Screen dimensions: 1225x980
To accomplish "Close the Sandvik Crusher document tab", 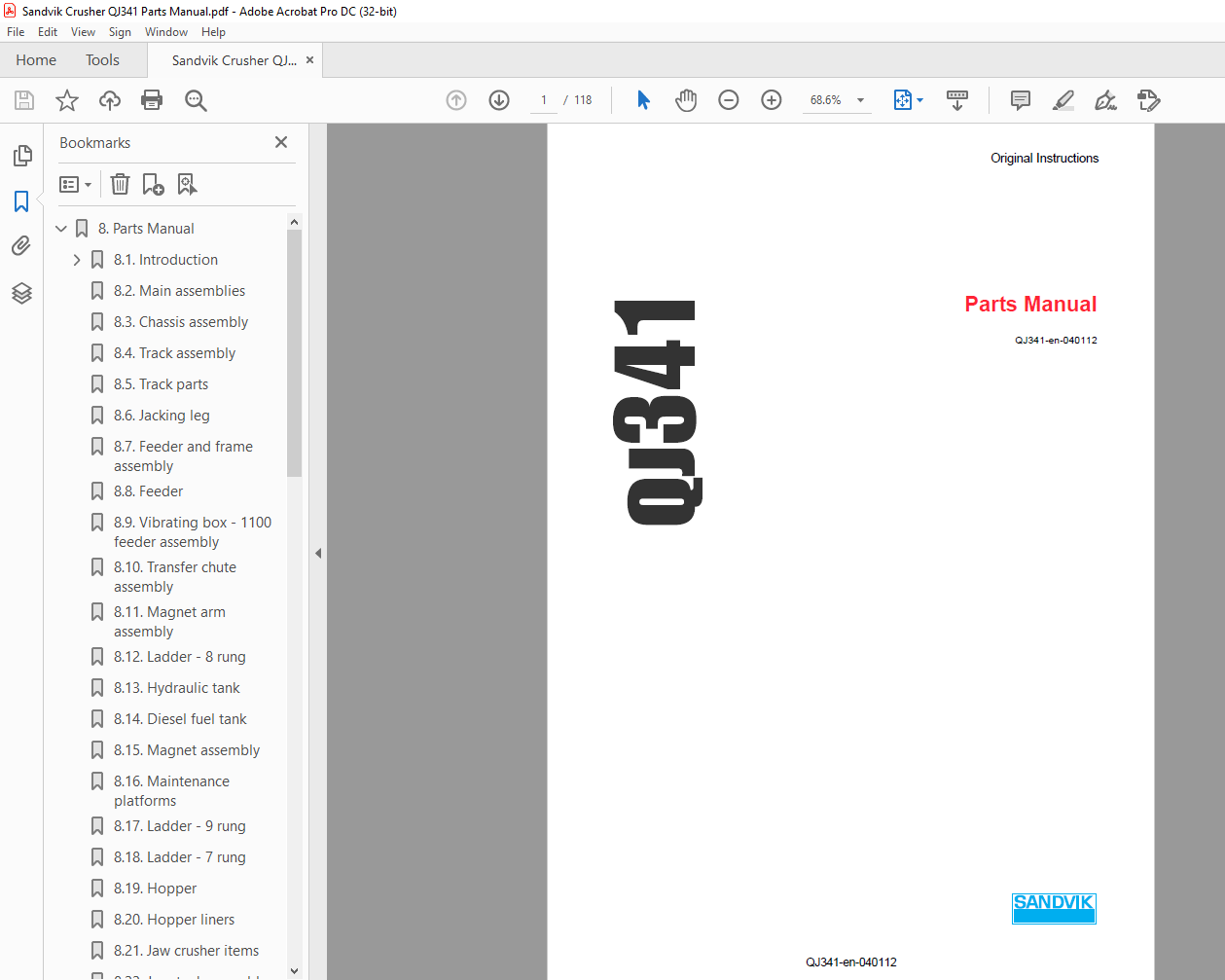I will point(310,60).
